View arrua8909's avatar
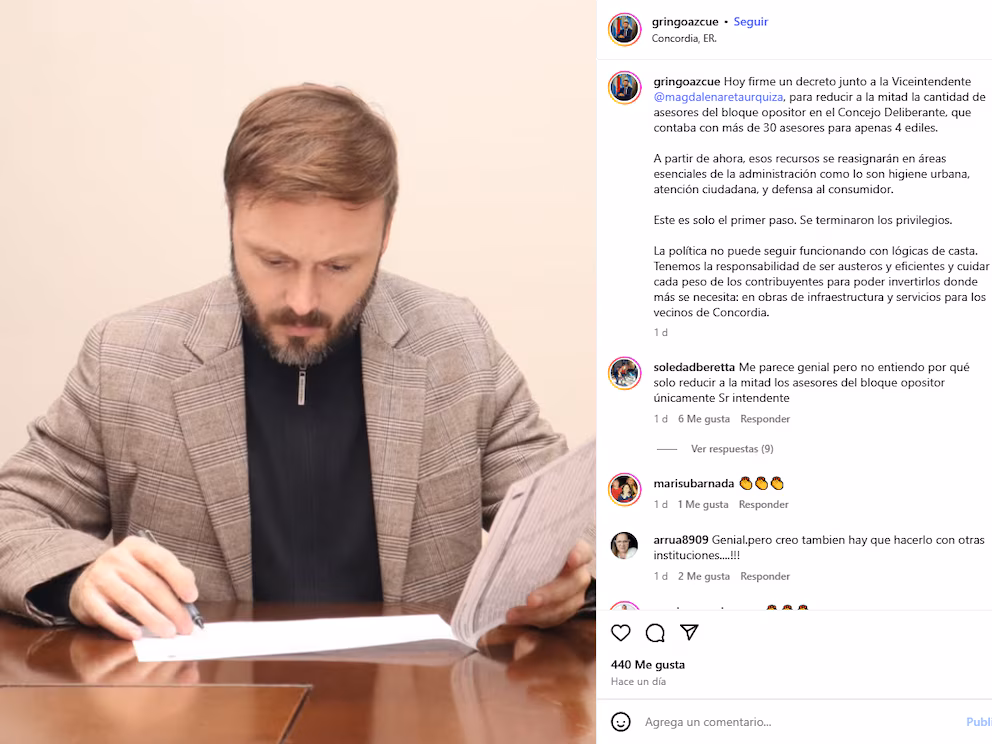The image size is (992, 744). 624,545
